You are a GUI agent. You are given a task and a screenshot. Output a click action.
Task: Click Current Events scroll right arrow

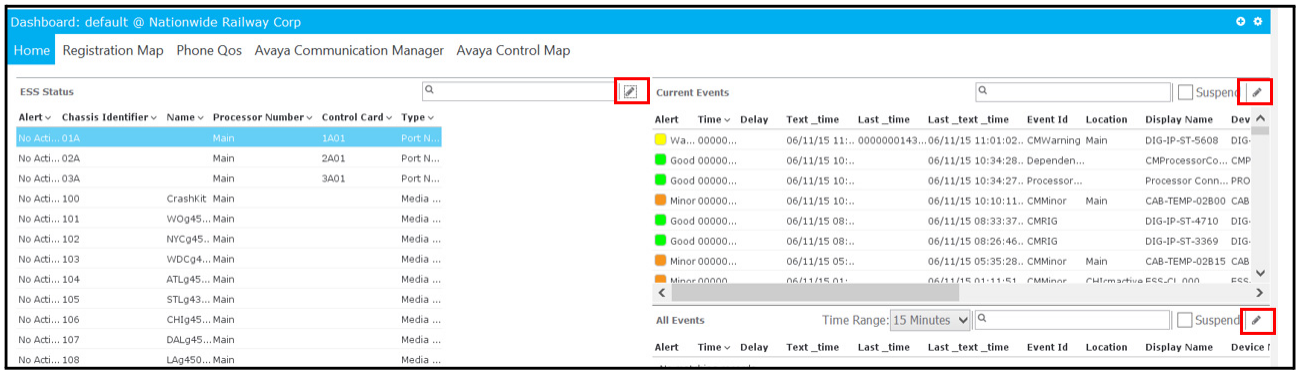(1260, 294)
